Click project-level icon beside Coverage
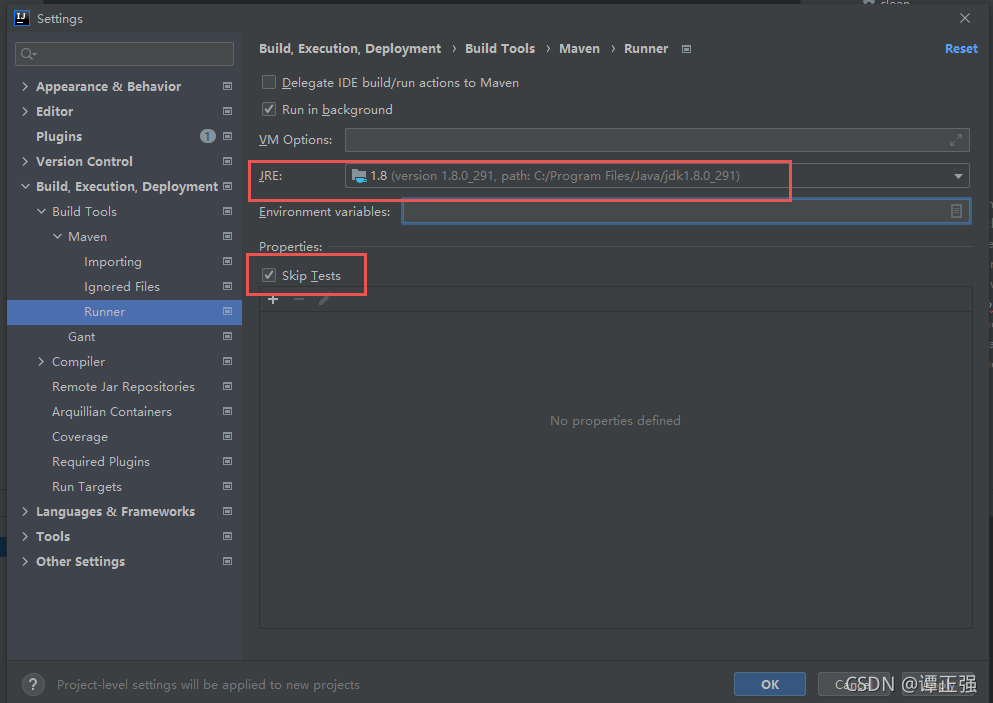 click(x=227, y=436)
